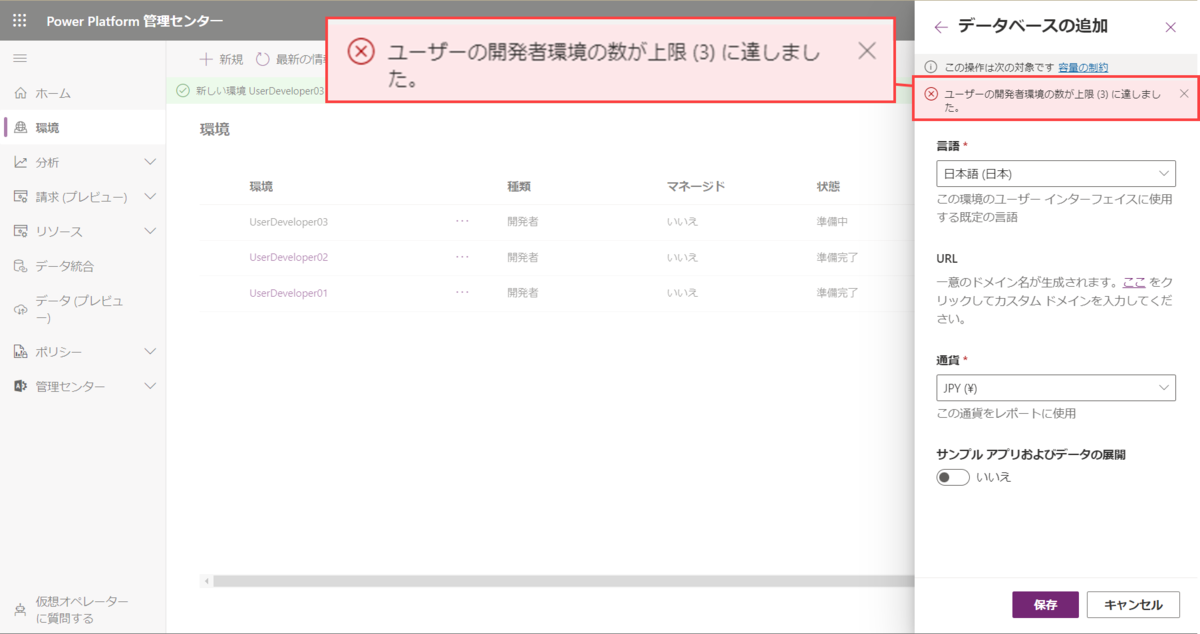The height and width of the screenshot is (634, 1200).
Task: Open the more options dots for UserDeveloper02
Action: tap(462, 257)
